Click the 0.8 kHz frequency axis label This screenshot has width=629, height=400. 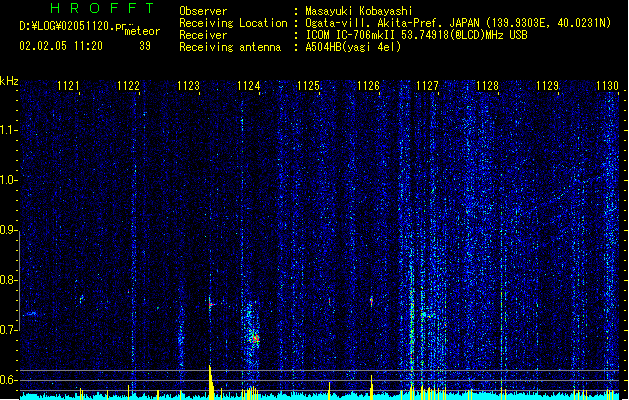8,280
